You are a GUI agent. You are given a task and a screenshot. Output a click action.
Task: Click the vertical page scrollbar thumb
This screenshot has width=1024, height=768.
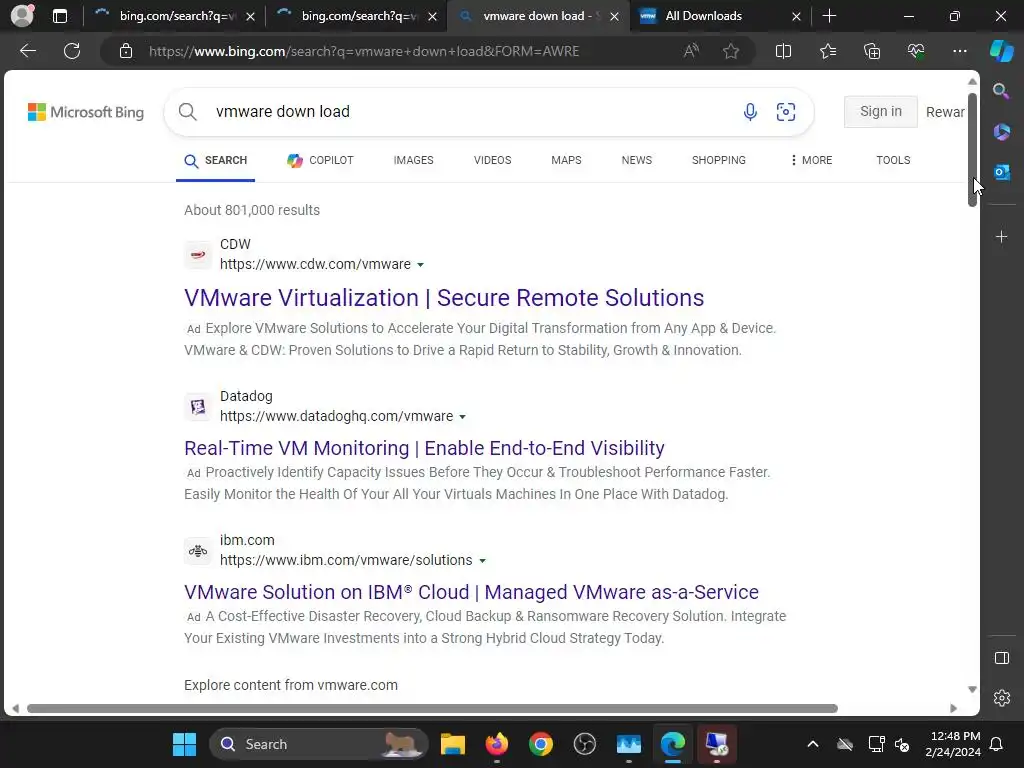[x=972, y=150]
